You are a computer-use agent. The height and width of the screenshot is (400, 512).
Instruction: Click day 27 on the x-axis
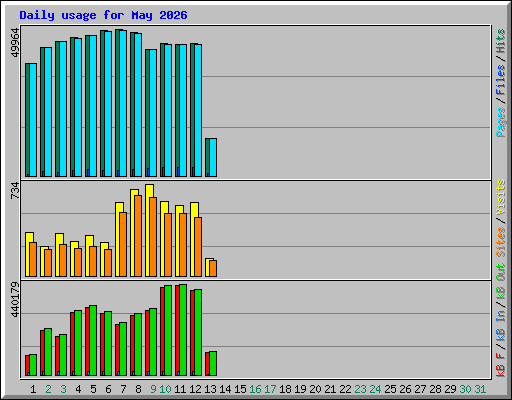[x=420, y=389]
